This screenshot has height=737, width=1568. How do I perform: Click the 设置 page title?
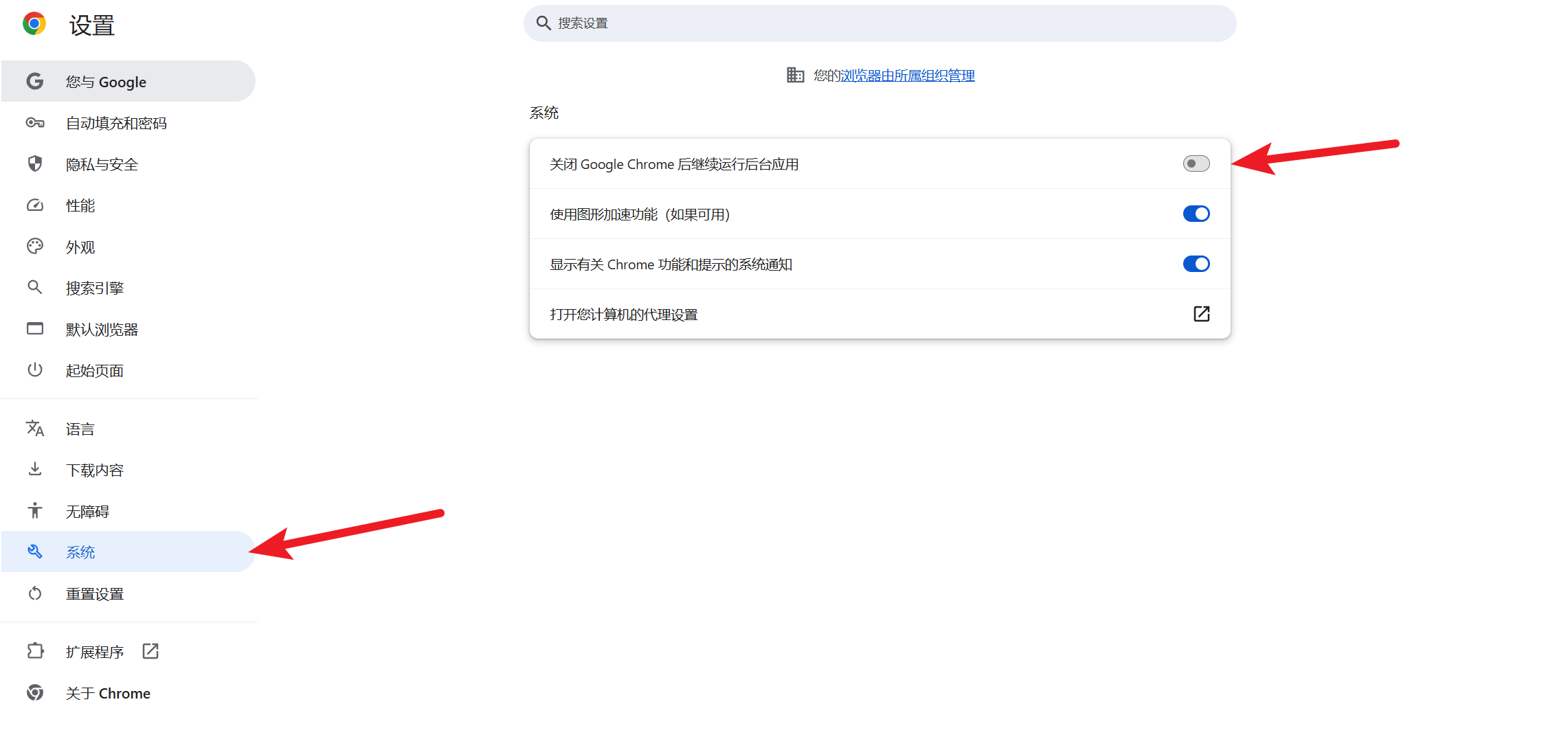(x=91, y=25)
